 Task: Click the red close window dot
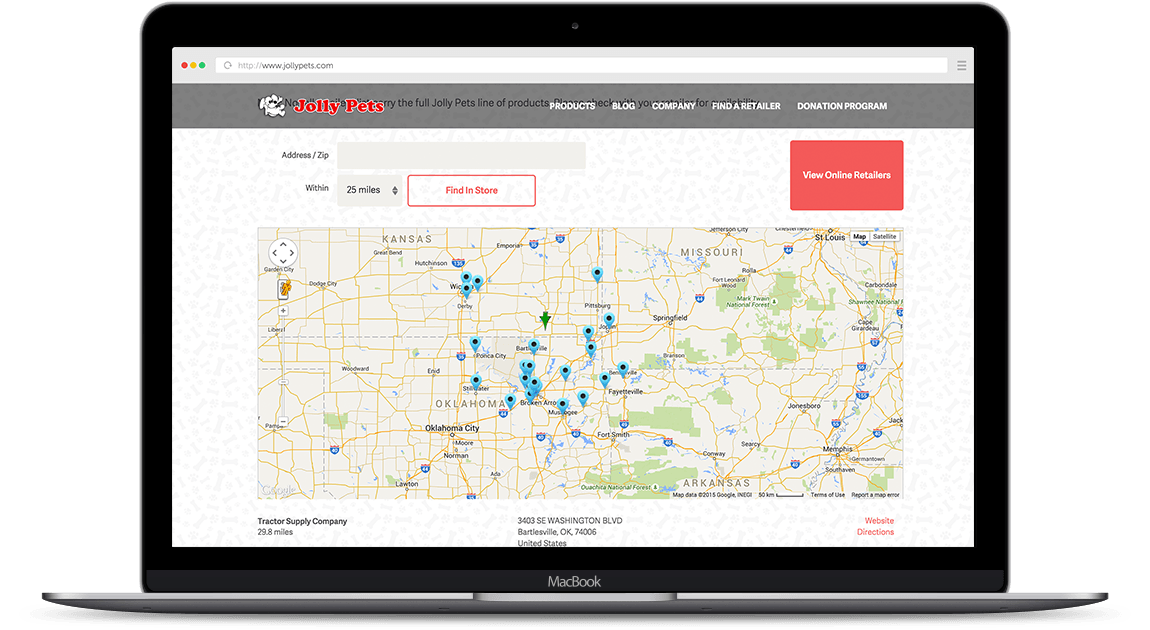tap(185, 65)
